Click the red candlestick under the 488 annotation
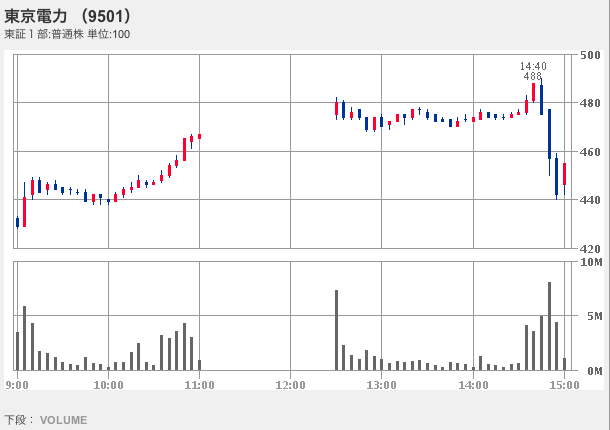Screen dimensions: 610x430 [x=533, y=92]
